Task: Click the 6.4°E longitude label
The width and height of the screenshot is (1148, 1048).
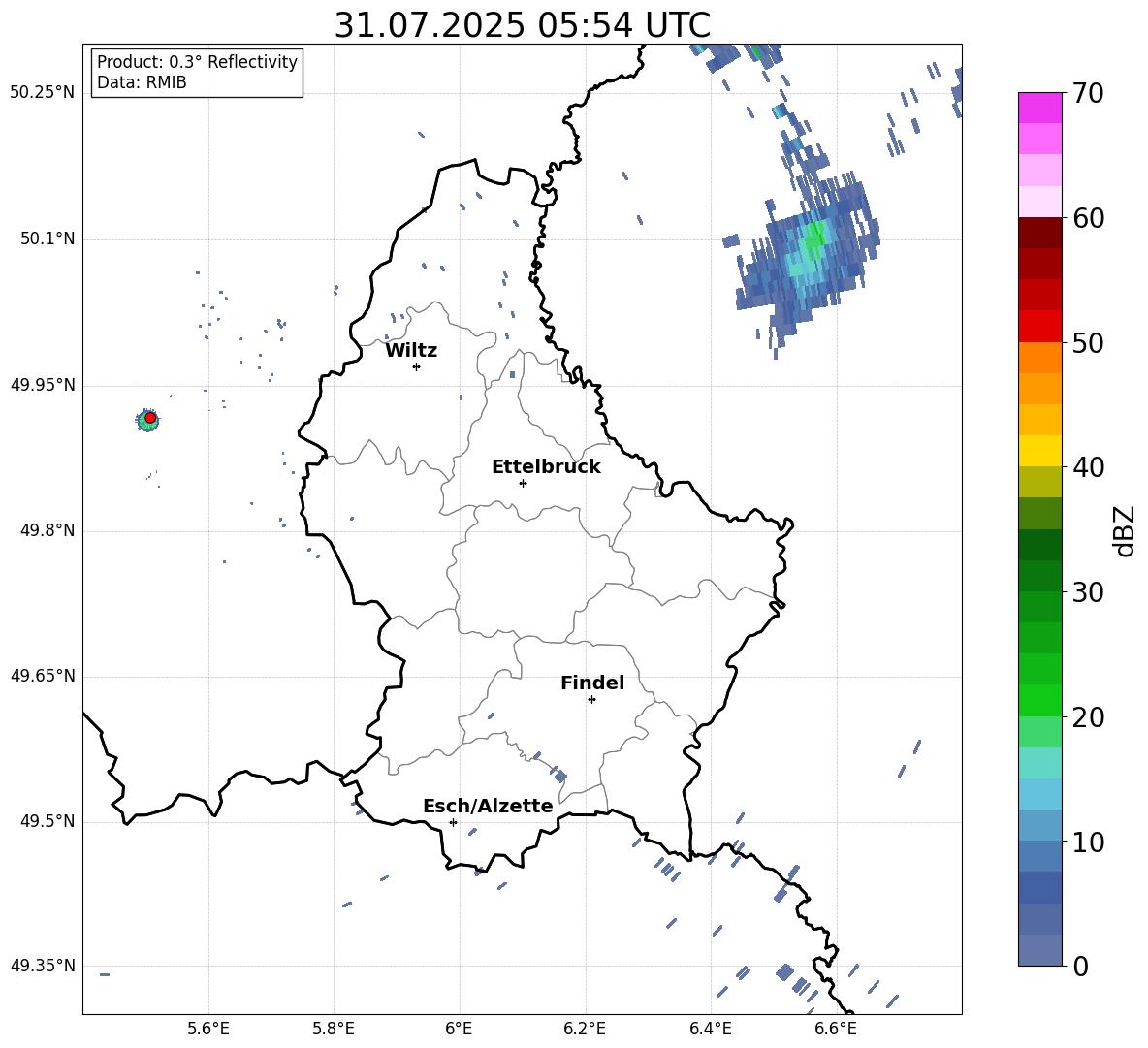Action: [x=710, y=1029]
